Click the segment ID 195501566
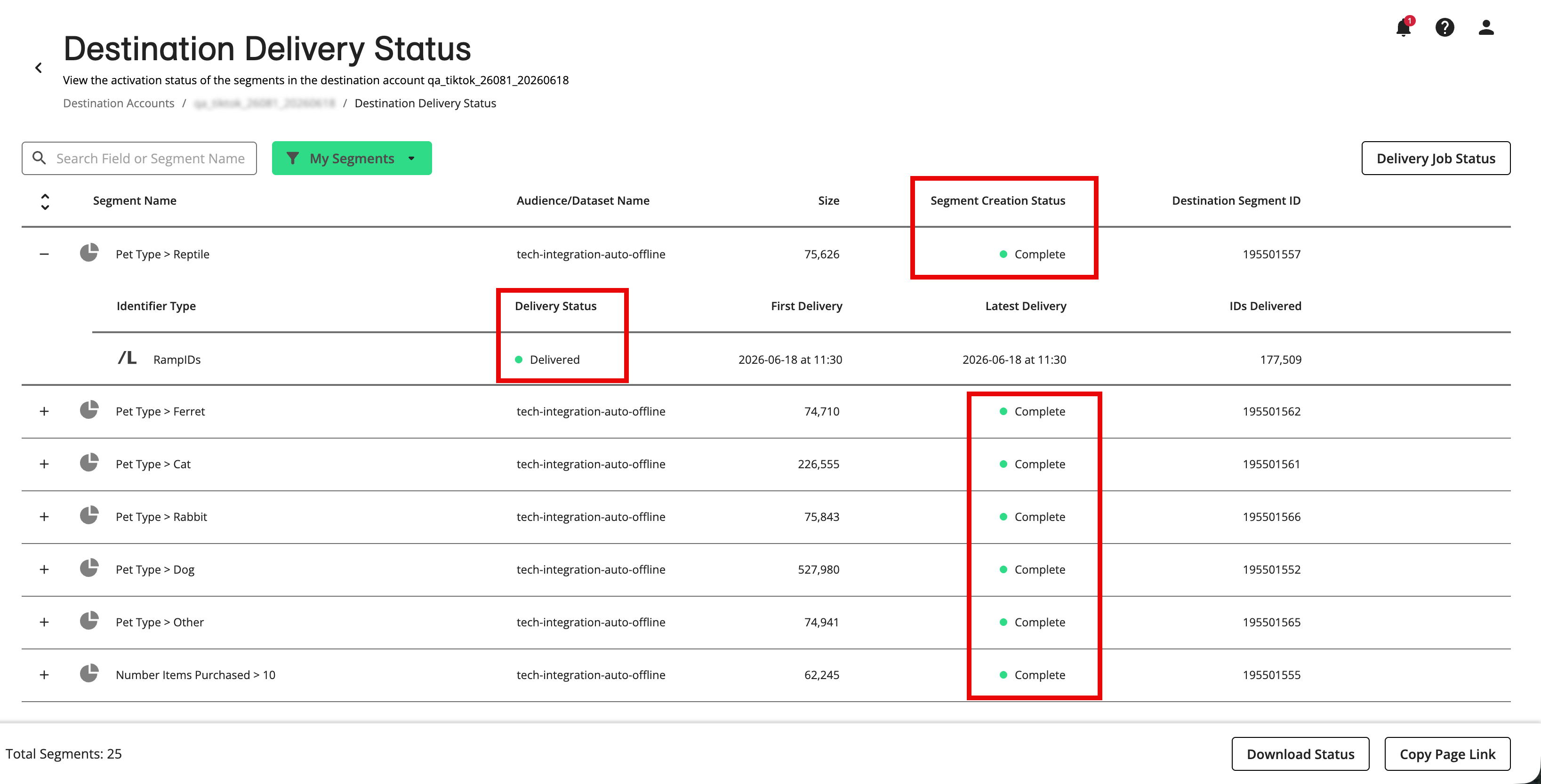The height and width of the screenshot is (784, 1541). [x=1272, y=517]
